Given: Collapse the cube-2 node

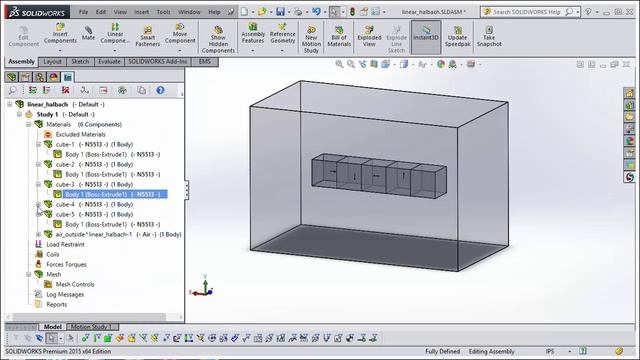Looking at the screenshot, I should 38,164.
